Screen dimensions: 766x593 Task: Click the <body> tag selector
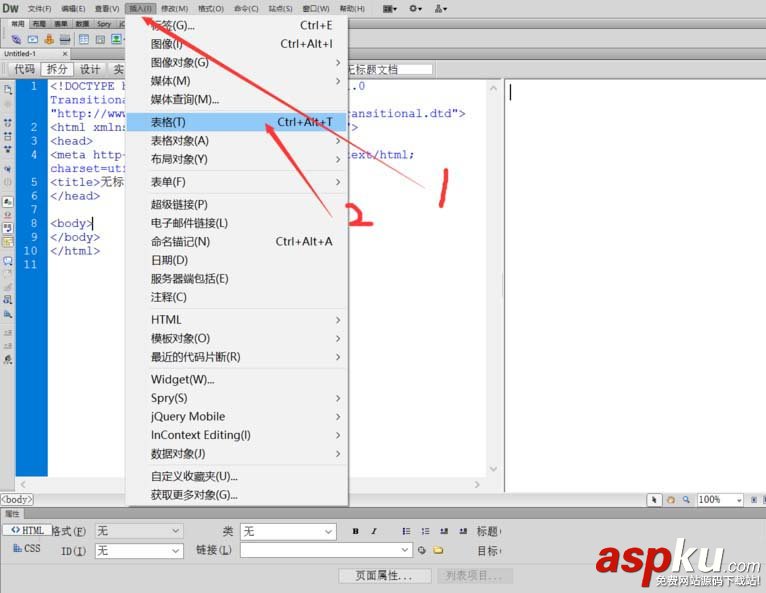click(17, 500)
